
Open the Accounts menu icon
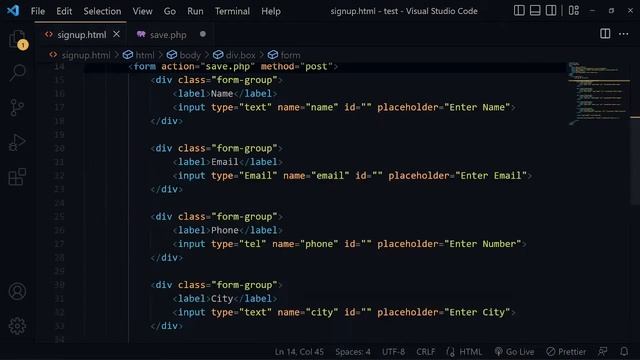point(17,291)
